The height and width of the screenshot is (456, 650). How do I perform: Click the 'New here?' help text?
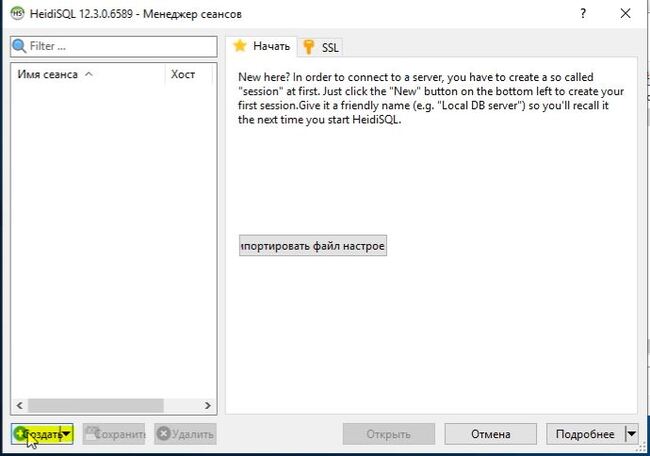click(431, 98)
